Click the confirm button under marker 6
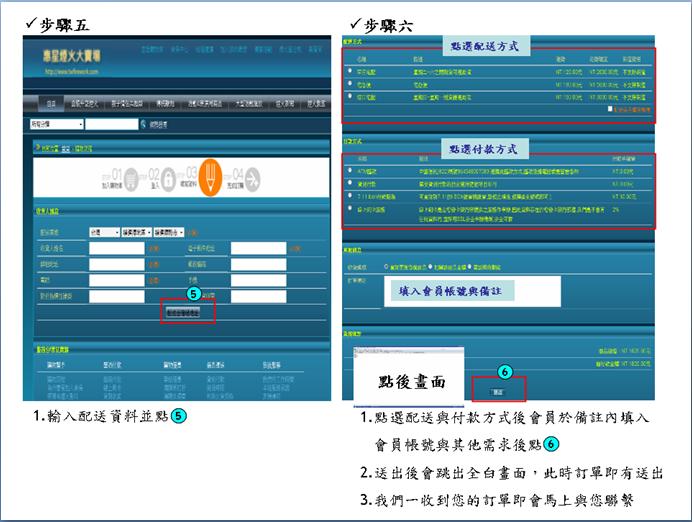This screenshot has width=694, height=522. (x=497, y=391)
